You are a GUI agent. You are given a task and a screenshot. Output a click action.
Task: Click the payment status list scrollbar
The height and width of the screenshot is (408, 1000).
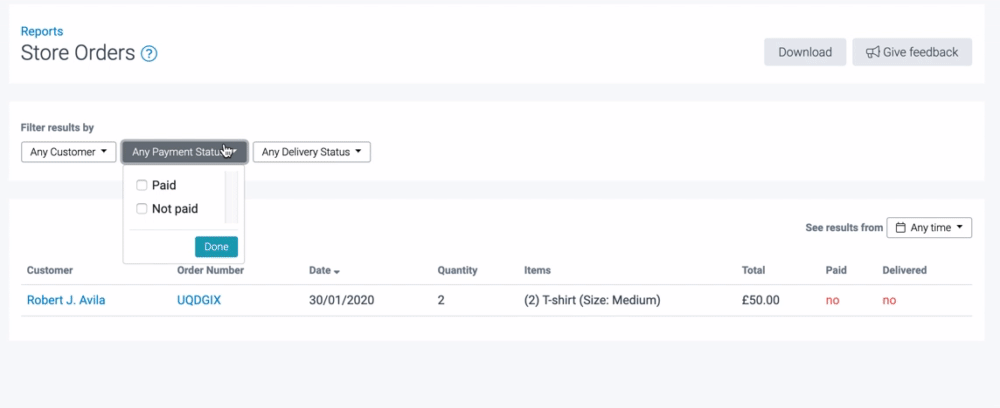pyautogui.click(x=231, y=196)
